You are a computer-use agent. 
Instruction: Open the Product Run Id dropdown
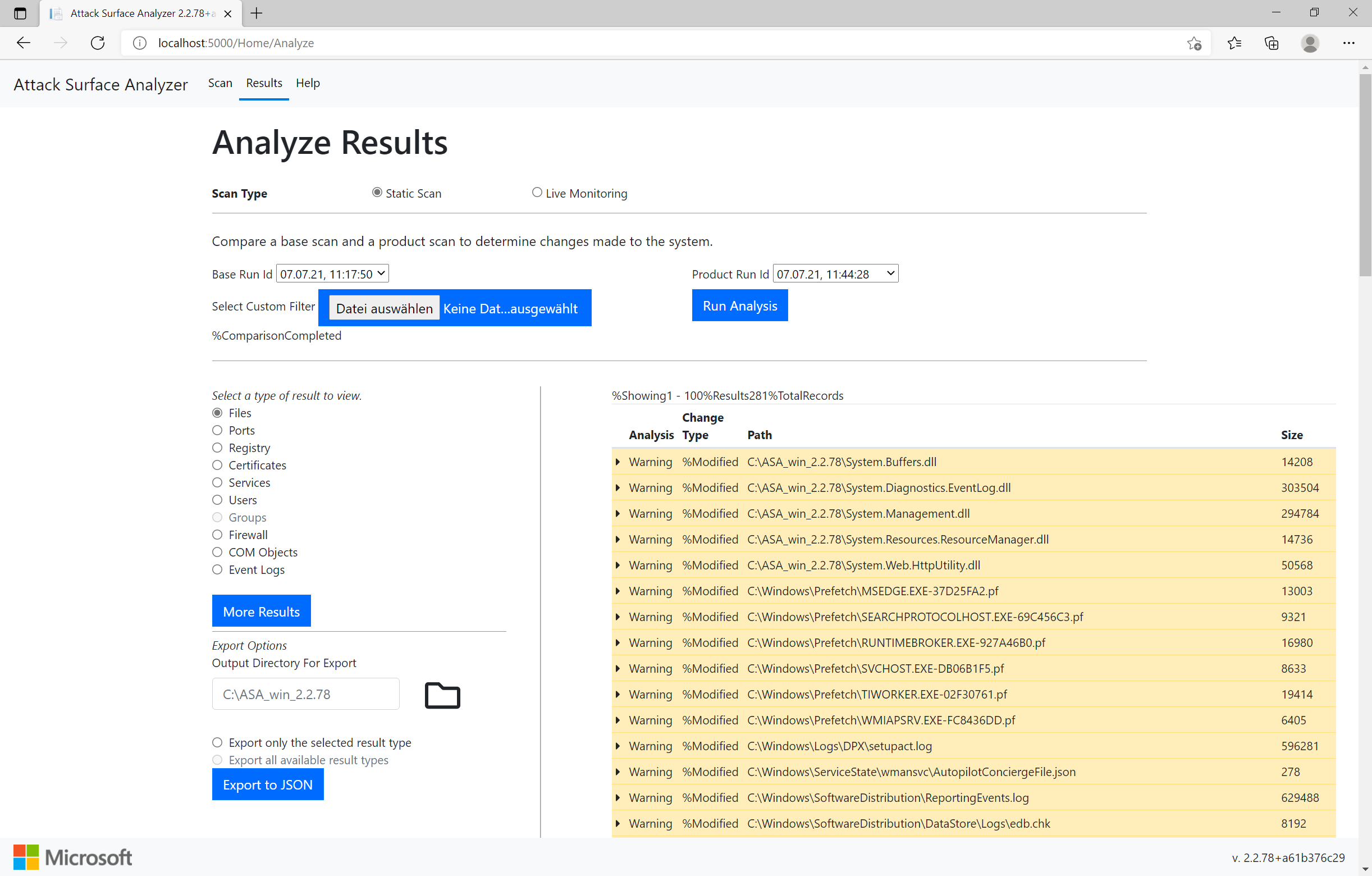click(x=835, y=273)
